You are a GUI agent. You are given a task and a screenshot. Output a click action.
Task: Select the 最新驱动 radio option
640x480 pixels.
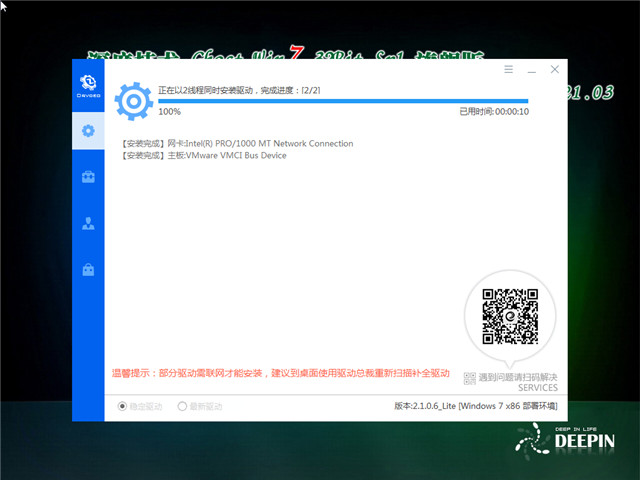click(200, 406)
